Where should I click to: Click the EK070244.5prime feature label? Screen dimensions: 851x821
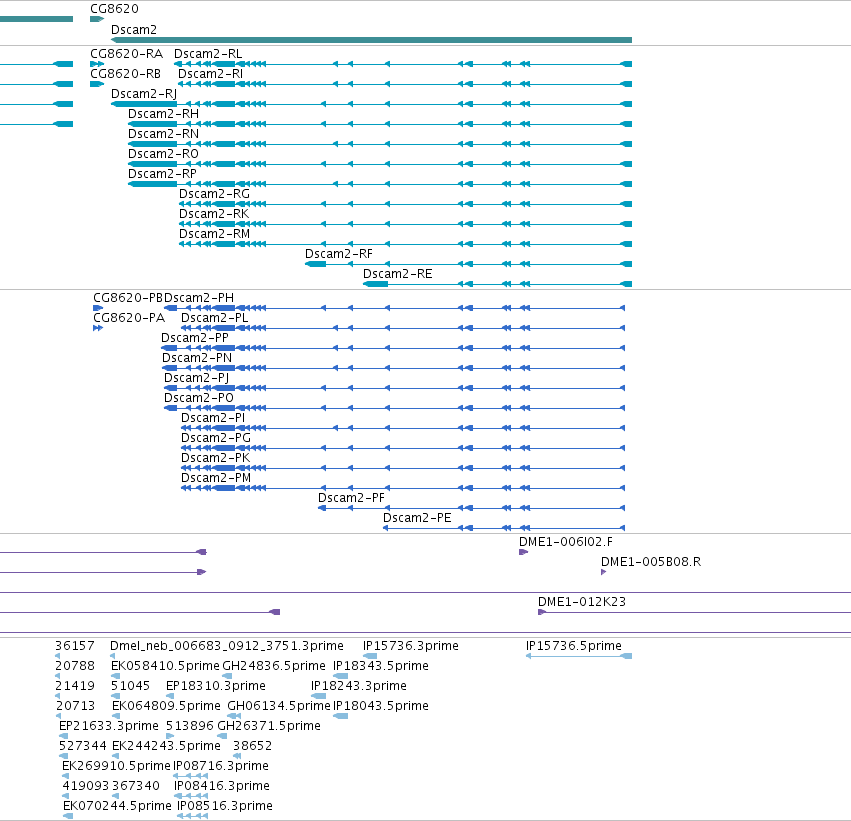[x=118, y=806]
